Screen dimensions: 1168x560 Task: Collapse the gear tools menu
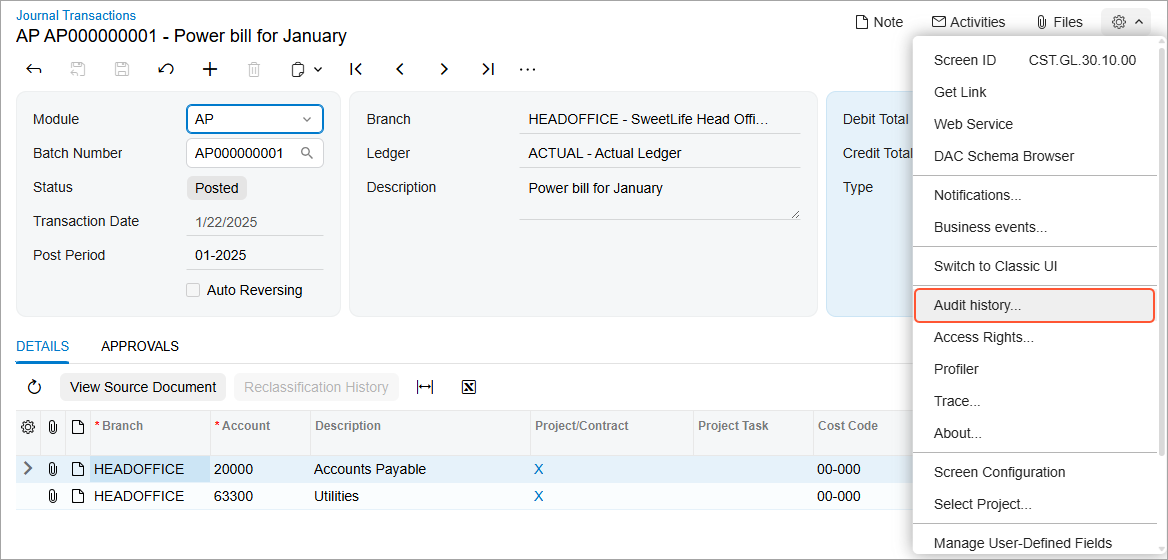pyautogui.click(x=1128, y=22)
